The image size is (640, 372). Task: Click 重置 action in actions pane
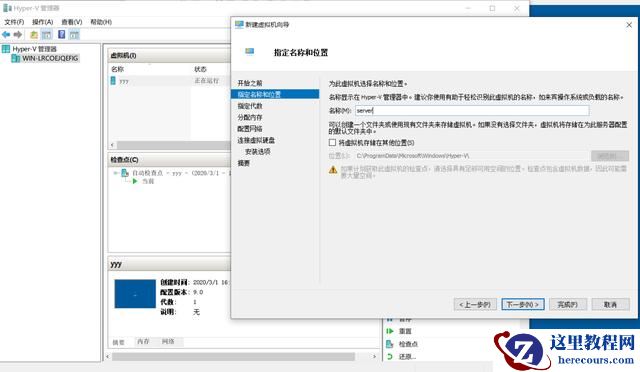(405, 331)
